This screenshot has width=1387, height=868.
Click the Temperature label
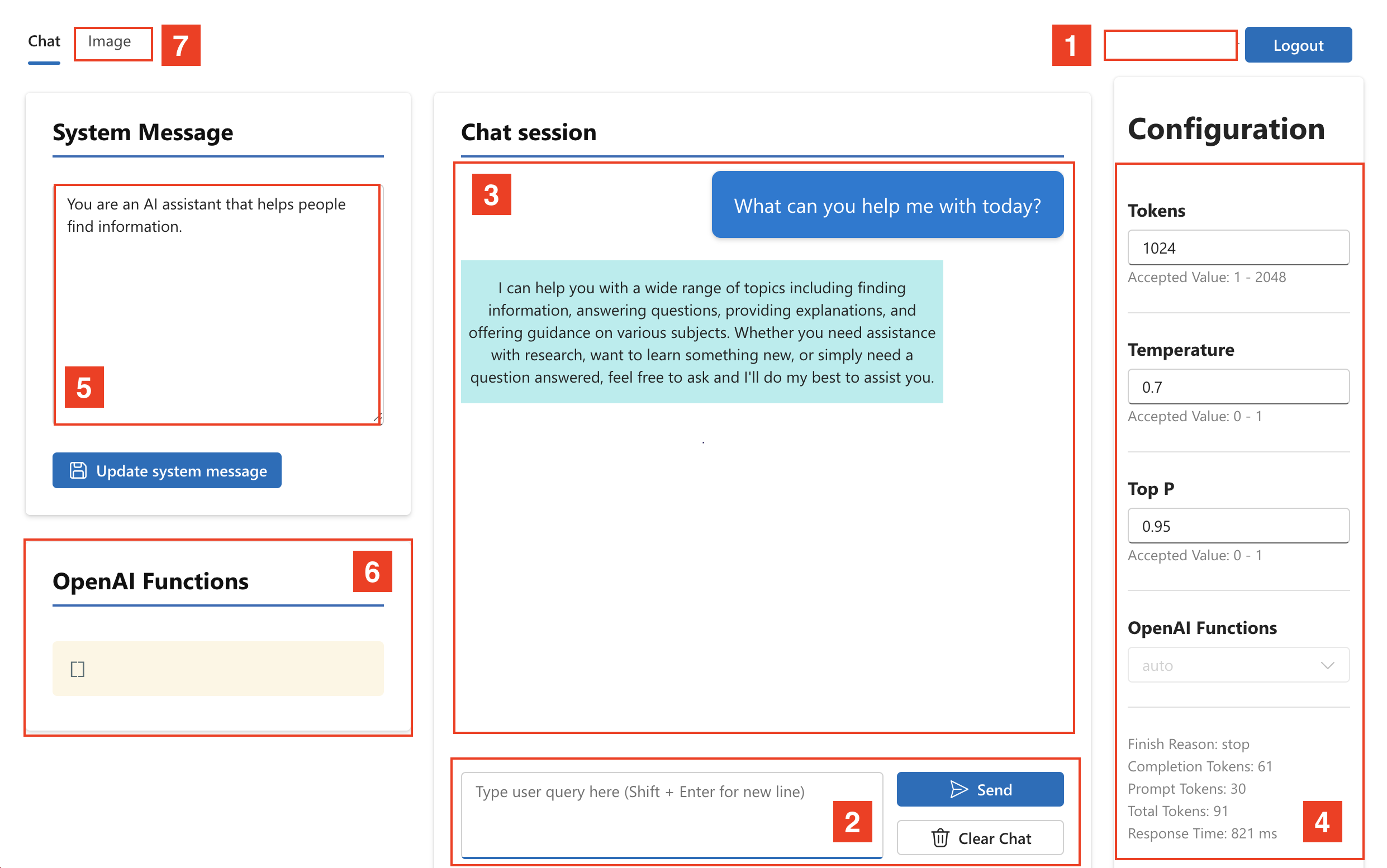pyautogui.click(x=1180, y=349)
